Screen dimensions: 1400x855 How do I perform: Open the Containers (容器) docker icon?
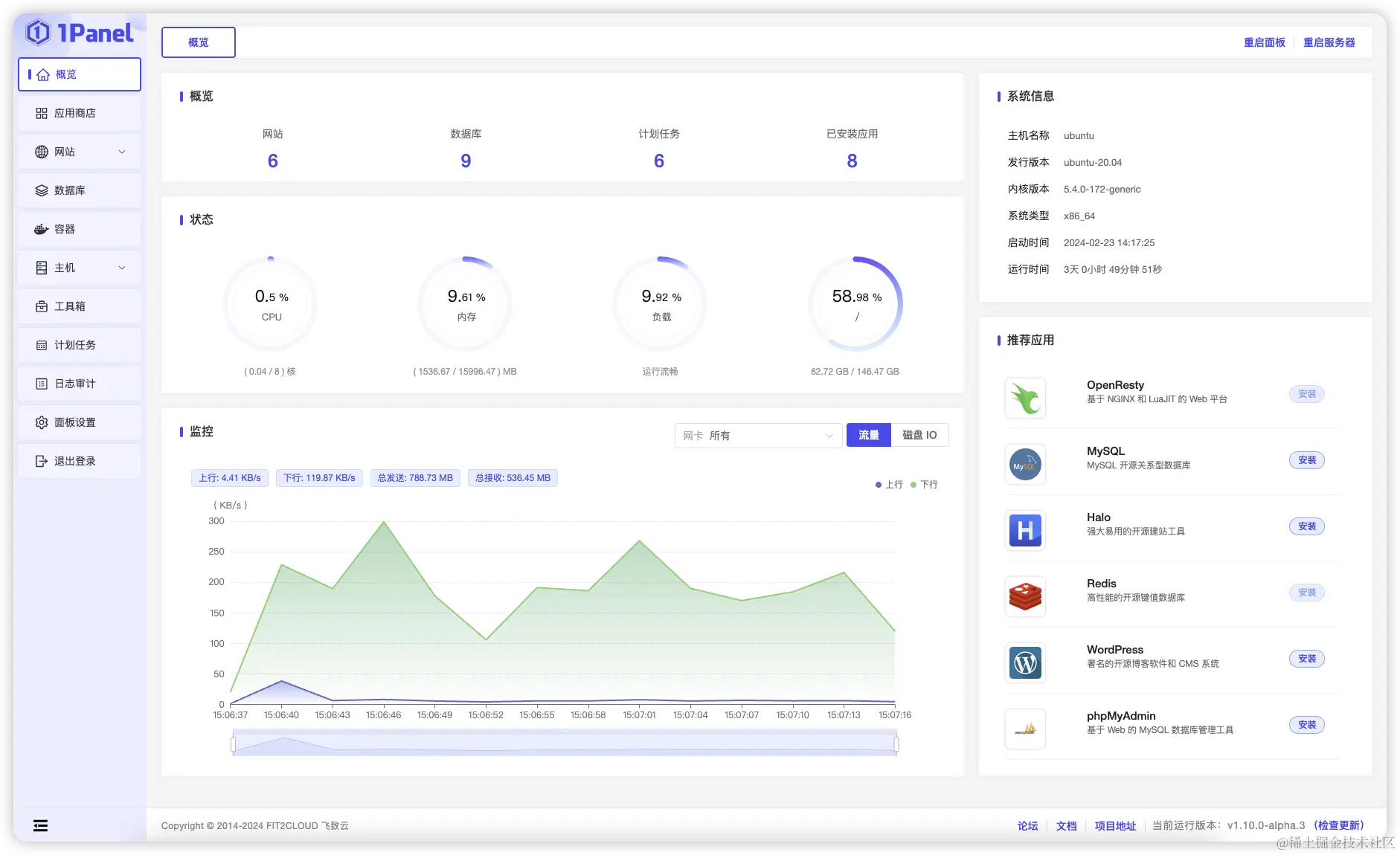point(42,229)
